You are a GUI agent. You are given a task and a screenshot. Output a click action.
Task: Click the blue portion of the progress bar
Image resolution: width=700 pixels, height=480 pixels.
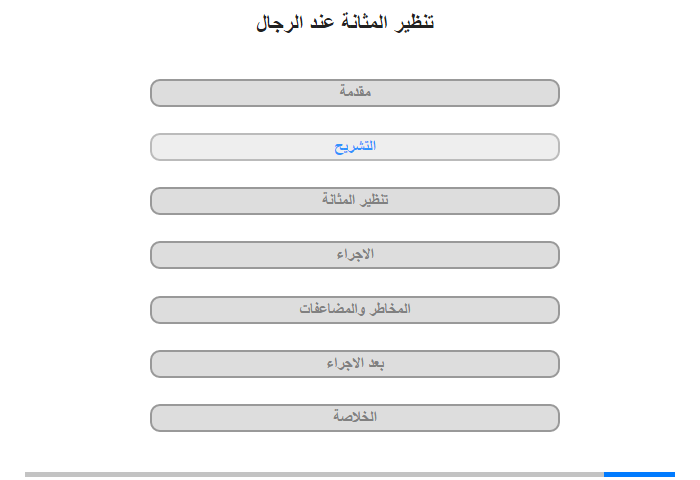pyautogui.click(x=639, y=474)
